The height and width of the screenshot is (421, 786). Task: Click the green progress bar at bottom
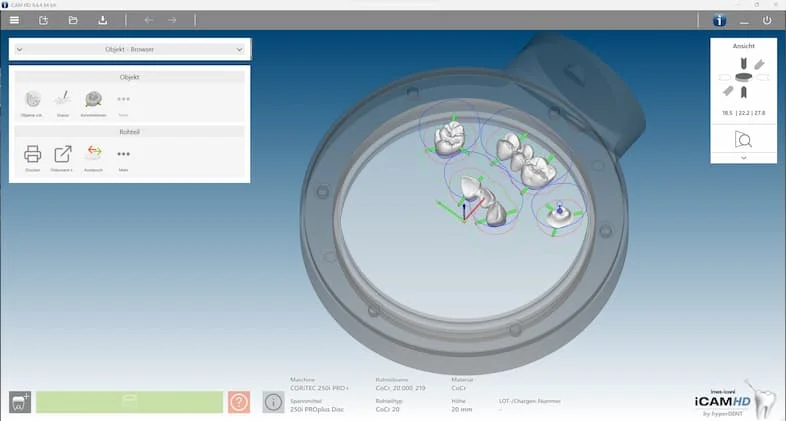[129, 401]
